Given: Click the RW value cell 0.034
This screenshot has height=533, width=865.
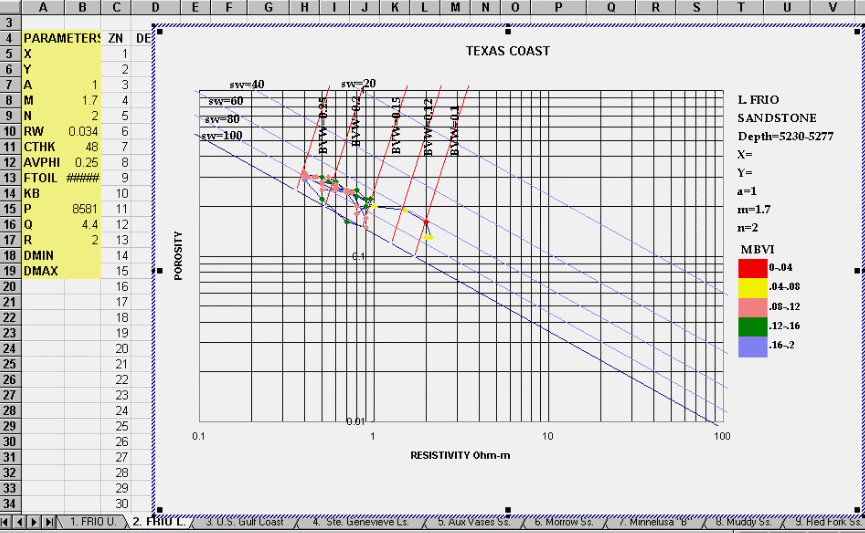Looking at the screenshot, I should pos(82,131).
